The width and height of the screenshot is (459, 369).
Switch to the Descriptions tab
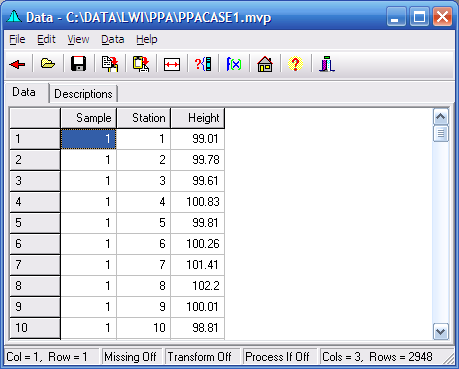coord(83,94)
